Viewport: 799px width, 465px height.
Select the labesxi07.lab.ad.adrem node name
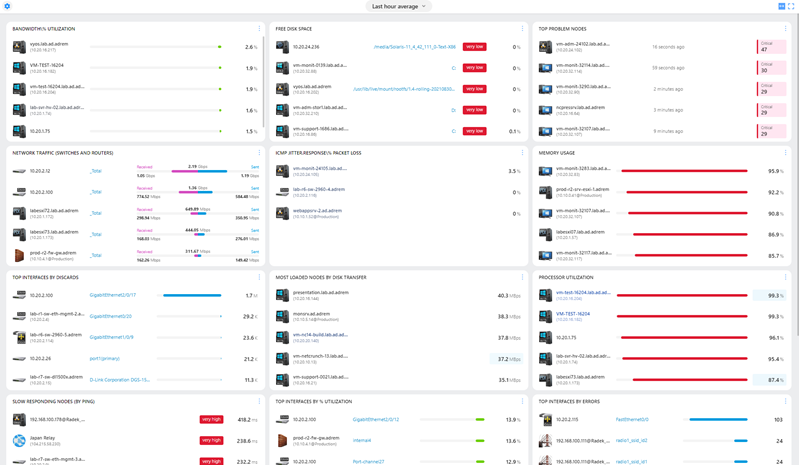[580, 232]
